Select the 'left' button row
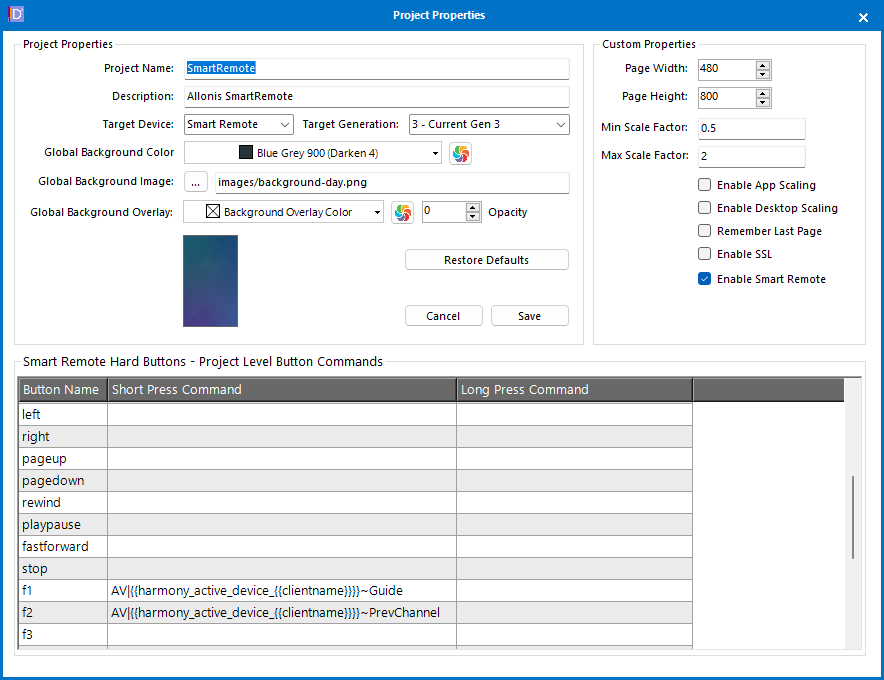The image size is (884, 680). [x=356, y=414]
